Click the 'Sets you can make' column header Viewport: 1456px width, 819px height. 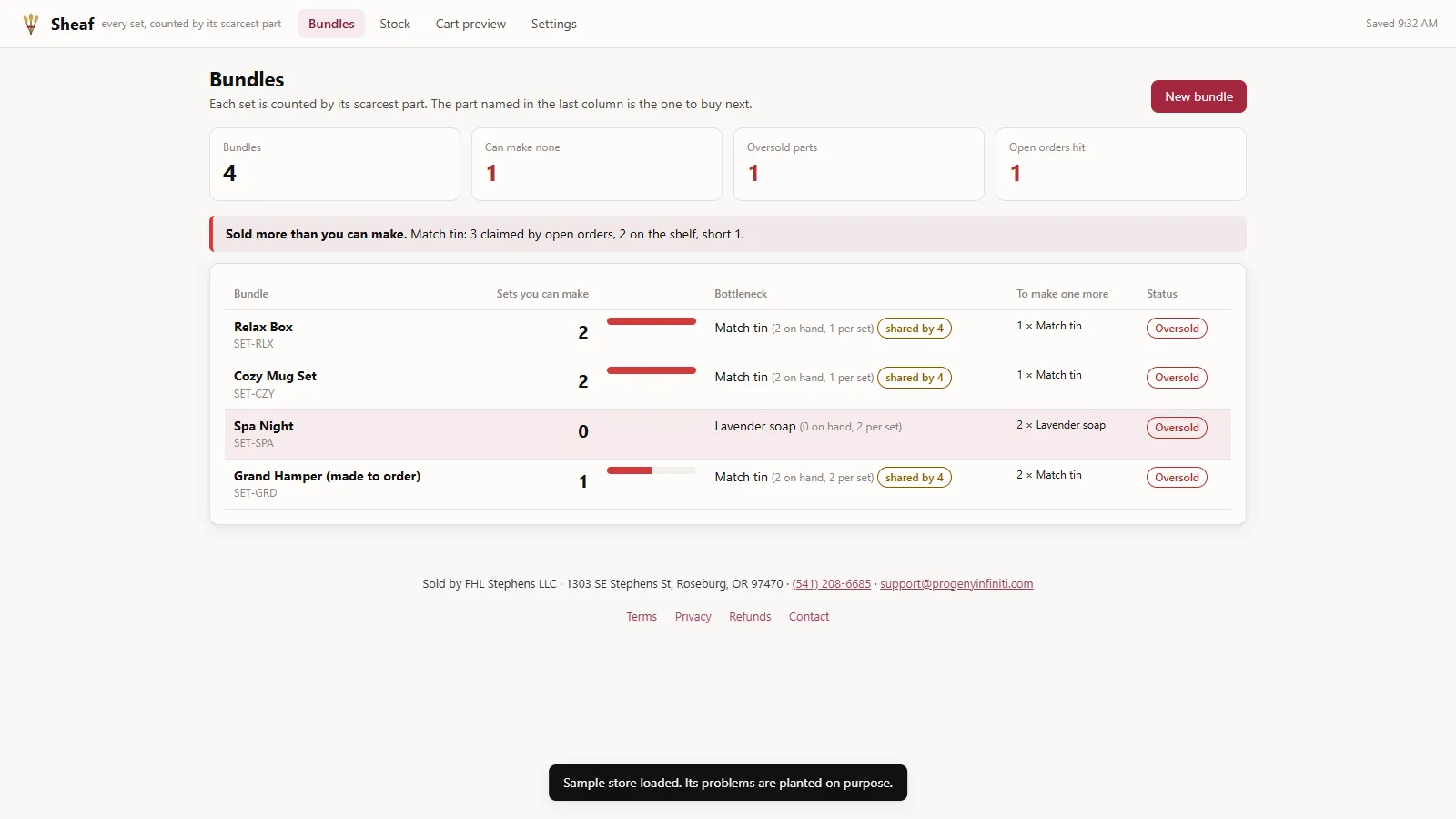click(x=542, y=294)
